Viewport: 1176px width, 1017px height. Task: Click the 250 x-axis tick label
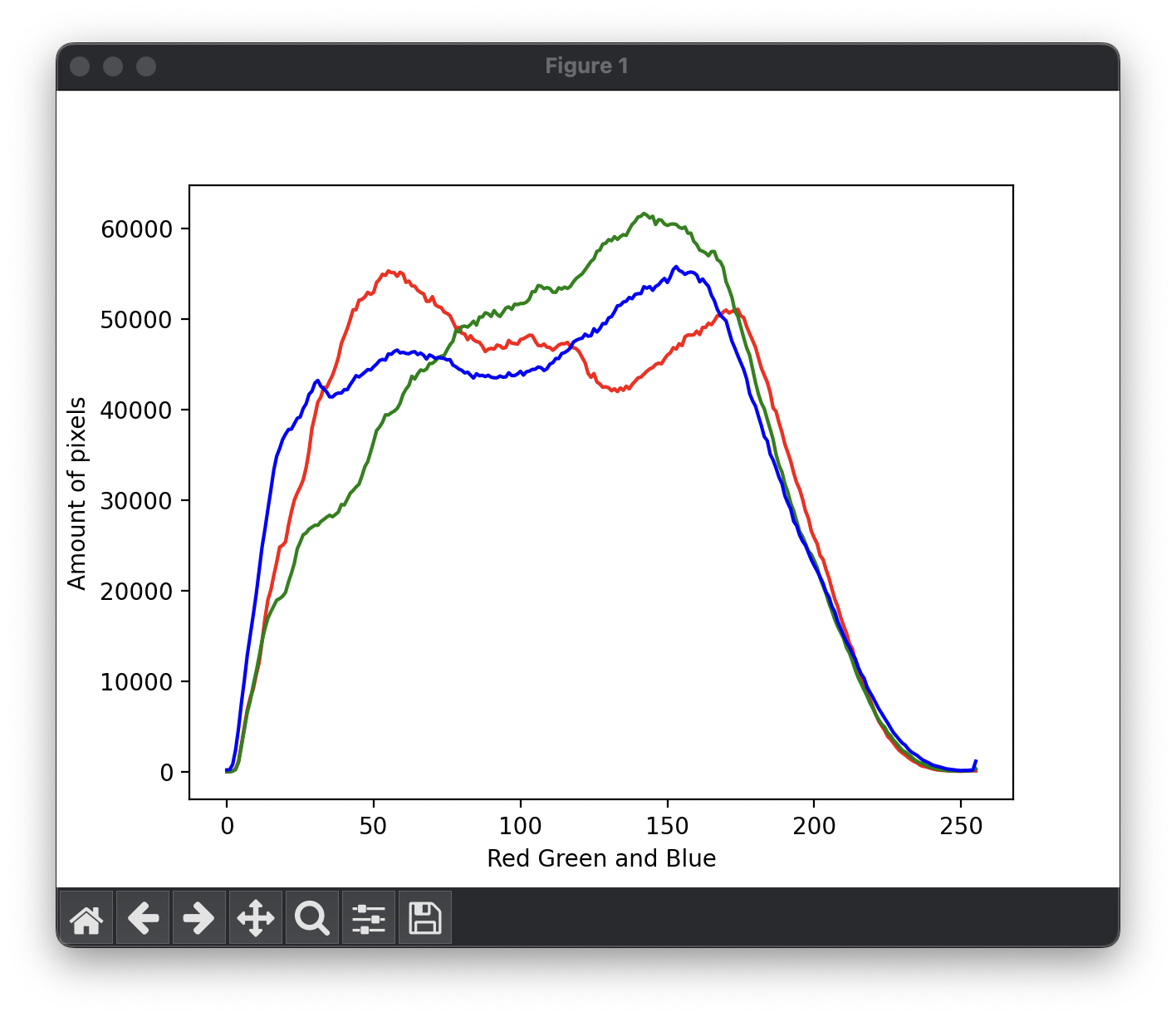(961, 826)
